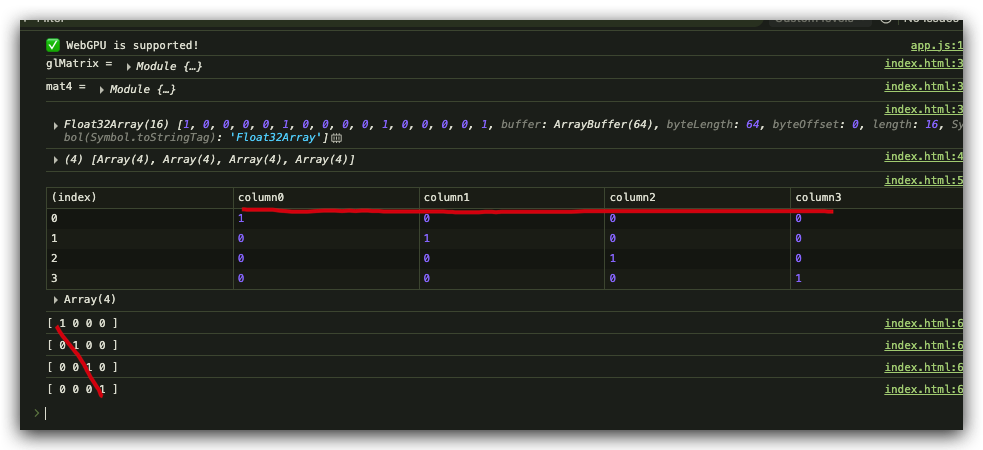
Task: Open index.html link for [ 0 0 1 0 ]
Action: pyautogui.click(x=923, y=367)
